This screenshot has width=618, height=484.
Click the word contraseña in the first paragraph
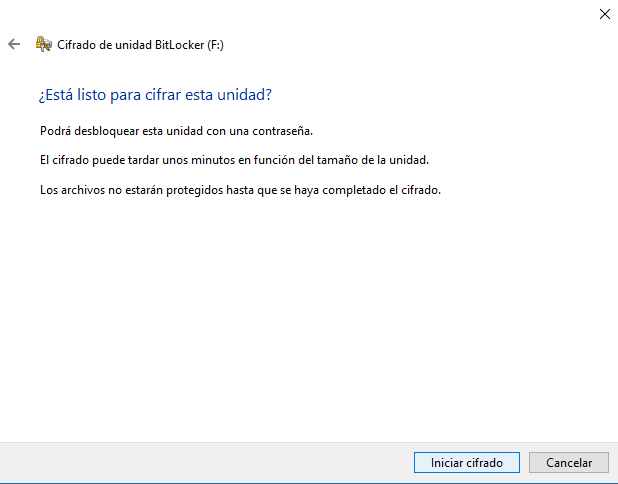click(285, 131)
